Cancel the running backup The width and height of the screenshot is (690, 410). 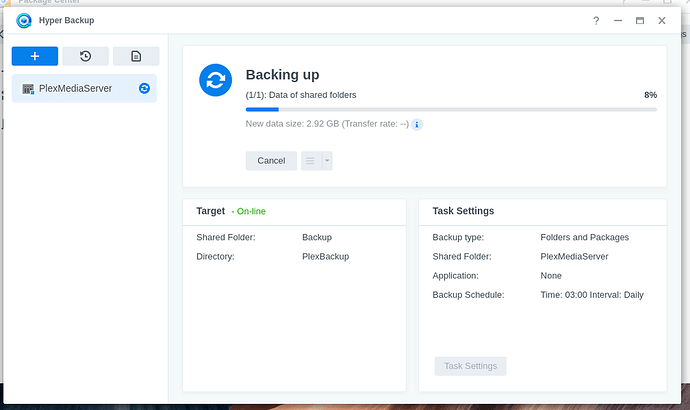point(271,161)
